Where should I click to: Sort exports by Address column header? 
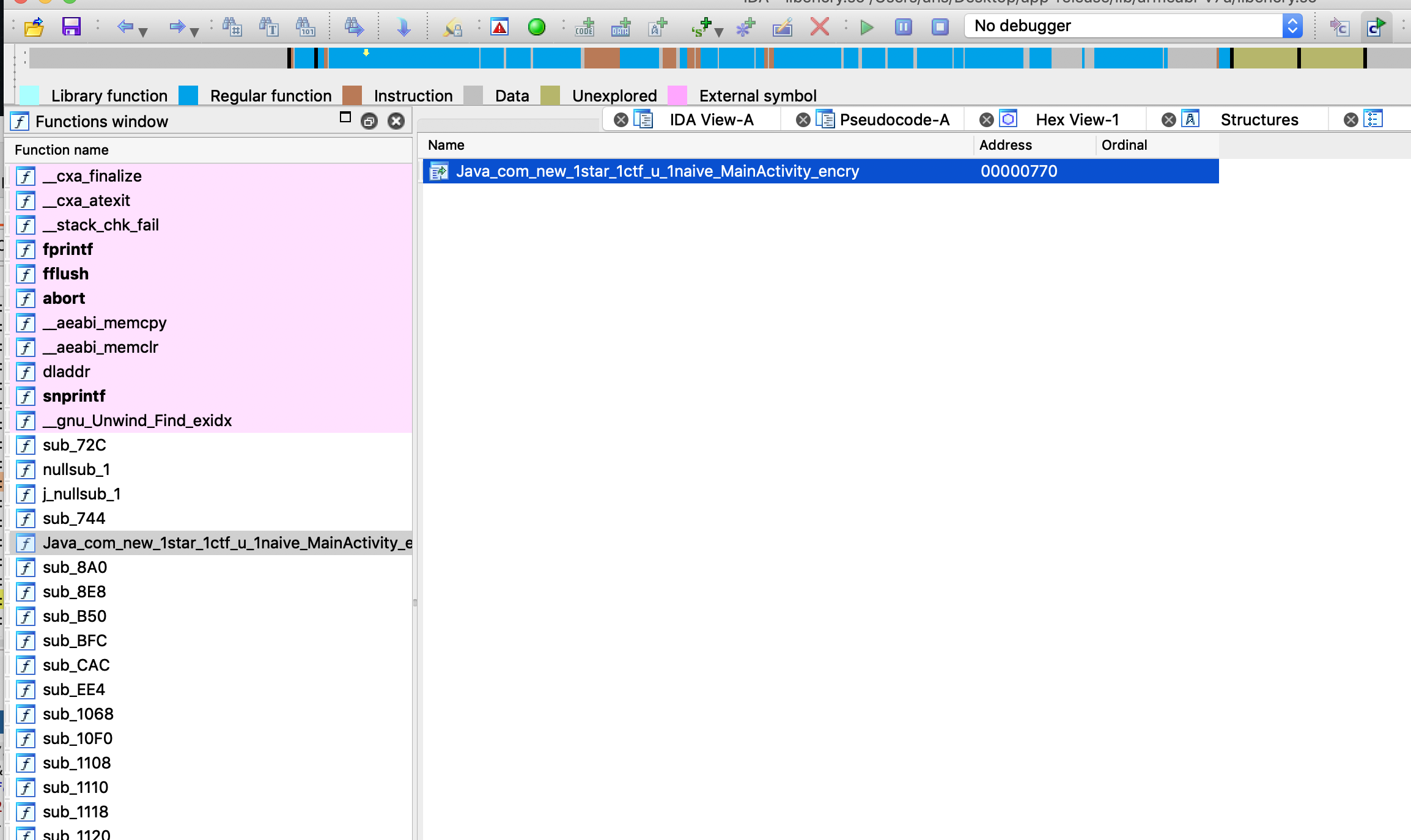click(1035, 145)
